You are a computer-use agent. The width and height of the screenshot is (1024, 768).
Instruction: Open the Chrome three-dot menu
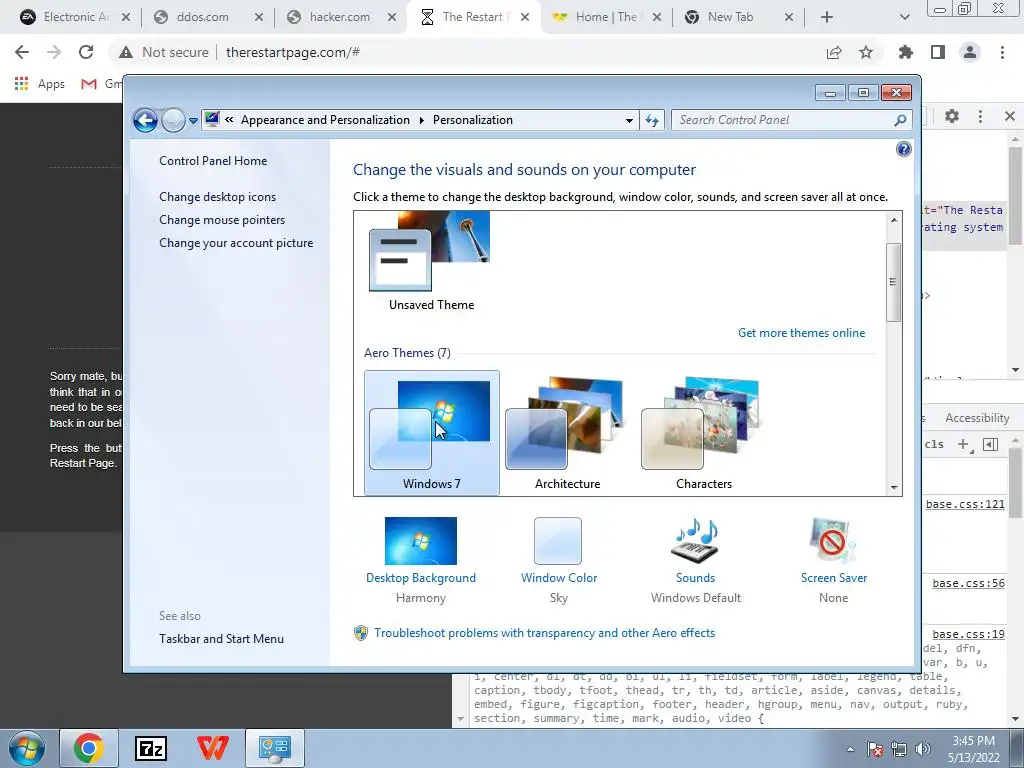point(1002,52)
